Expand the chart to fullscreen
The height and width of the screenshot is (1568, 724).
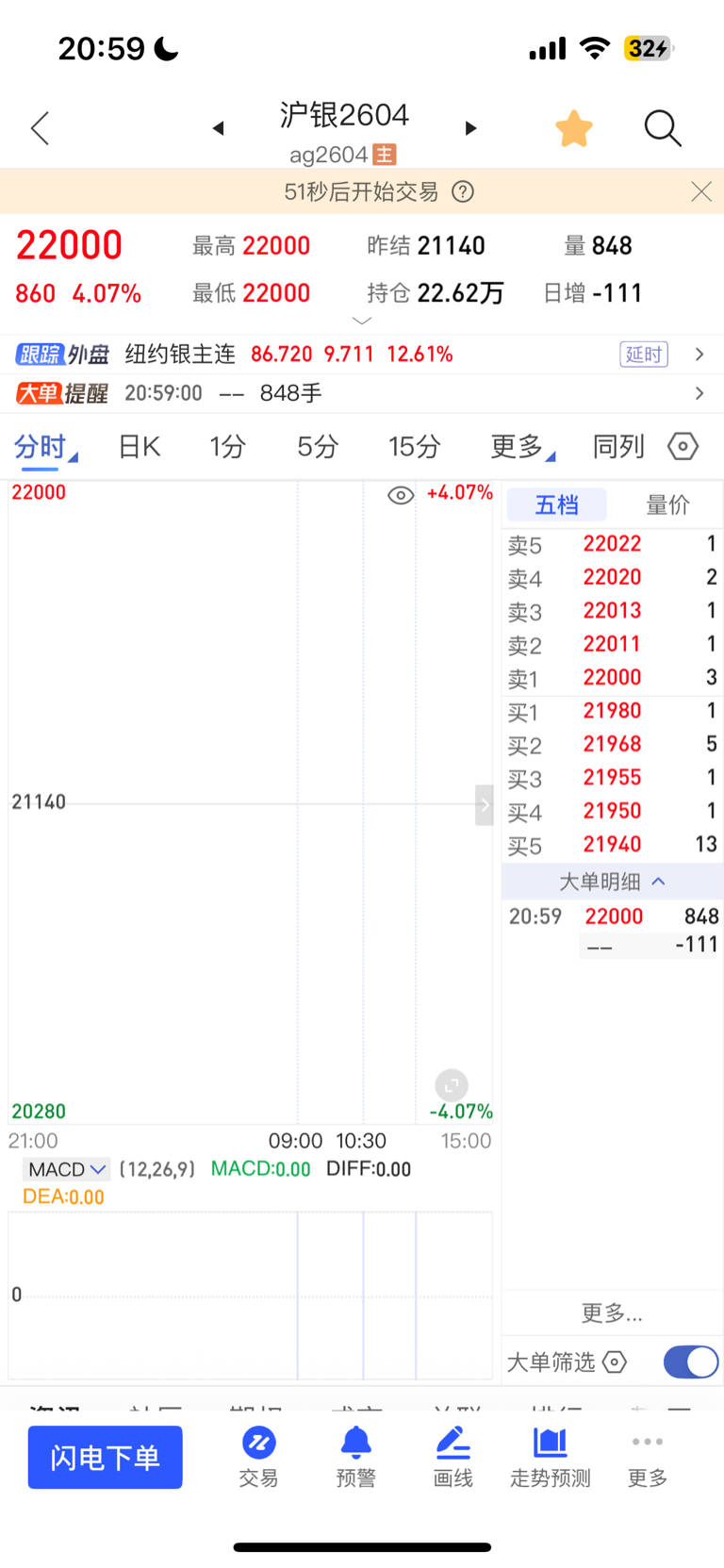click(452, 1085)
